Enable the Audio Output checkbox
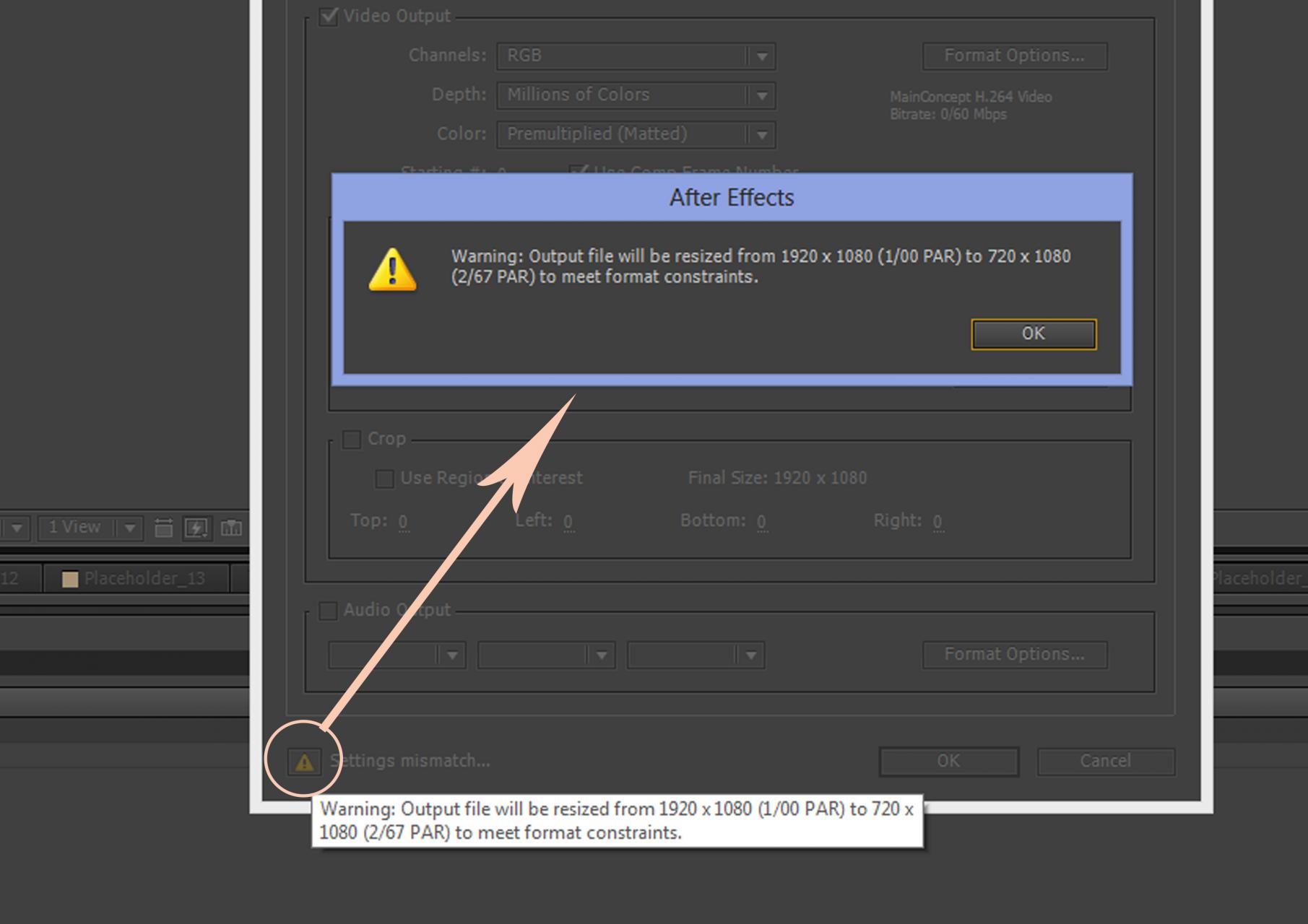This screenshot has height=924, width=1308. (328, 611)
